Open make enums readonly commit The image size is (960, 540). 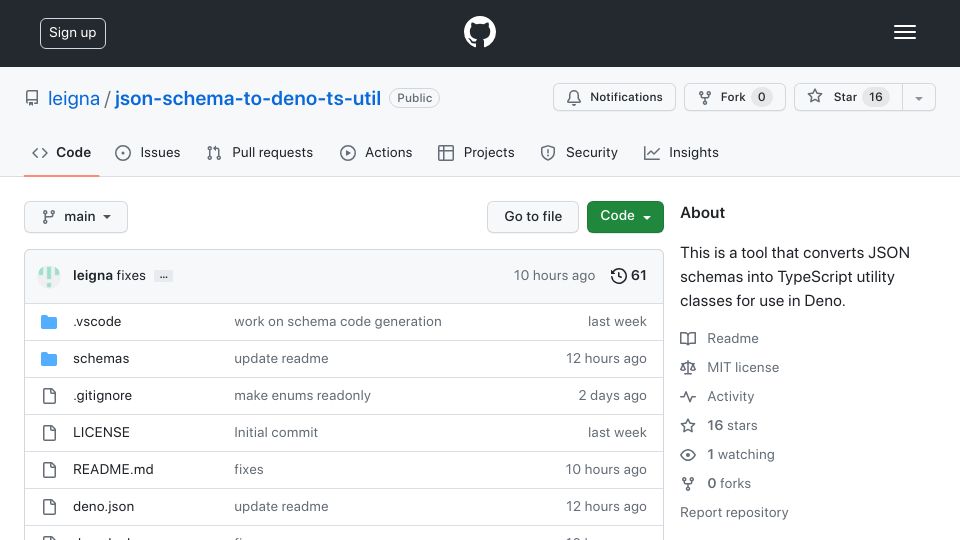[x=302, y=396]
